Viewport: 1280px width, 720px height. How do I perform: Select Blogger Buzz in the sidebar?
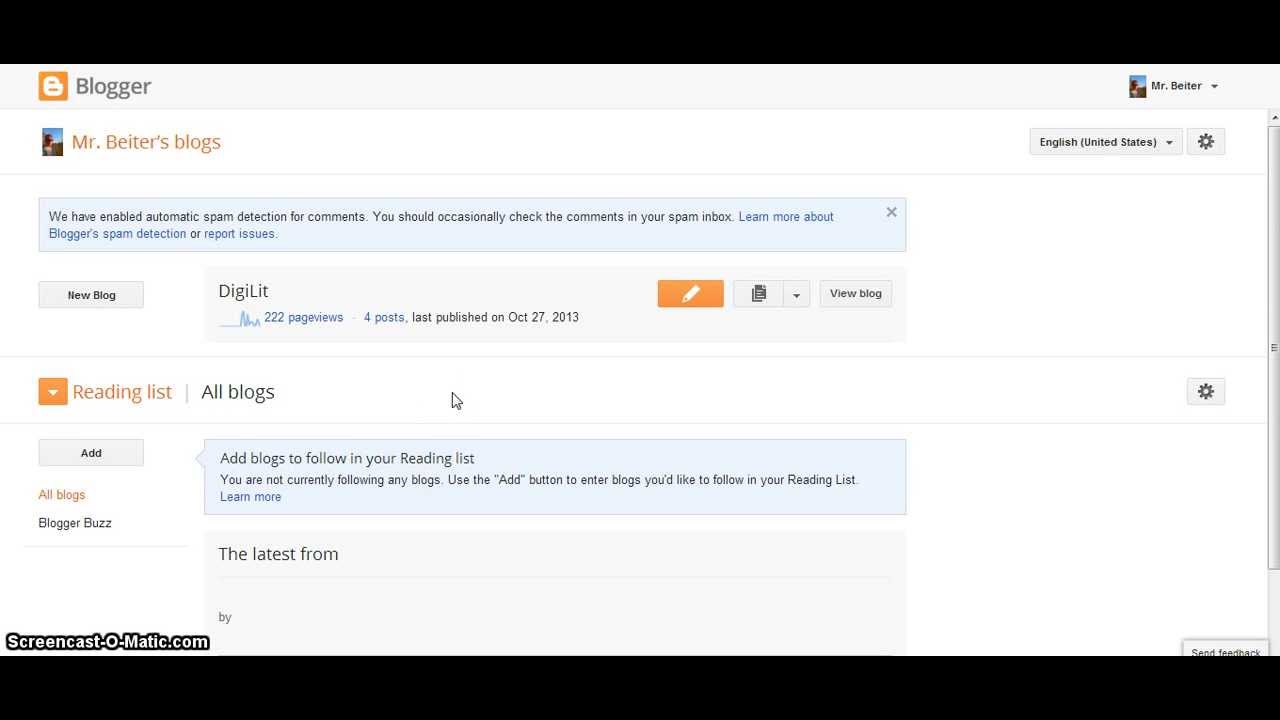pyautogui.click(x=75, y=523)
